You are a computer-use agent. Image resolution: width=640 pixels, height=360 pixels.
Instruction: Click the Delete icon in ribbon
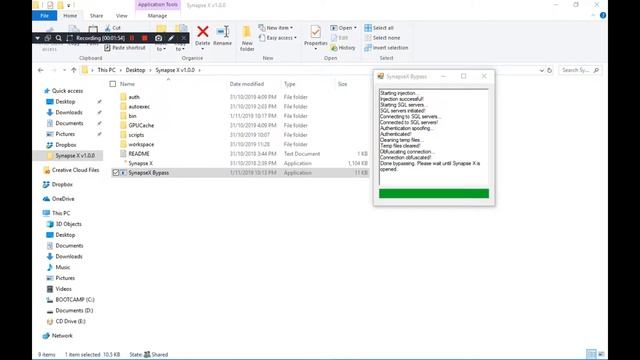coord(202,32)
